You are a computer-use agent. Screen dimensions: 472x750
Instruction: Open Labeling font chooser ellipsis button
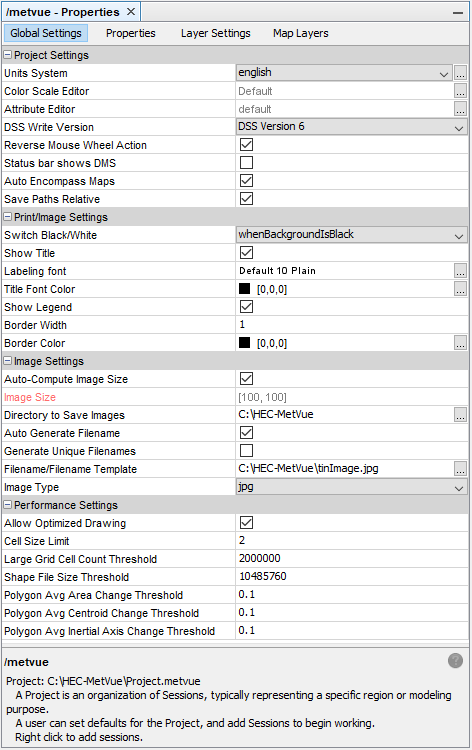pos(460,271)
